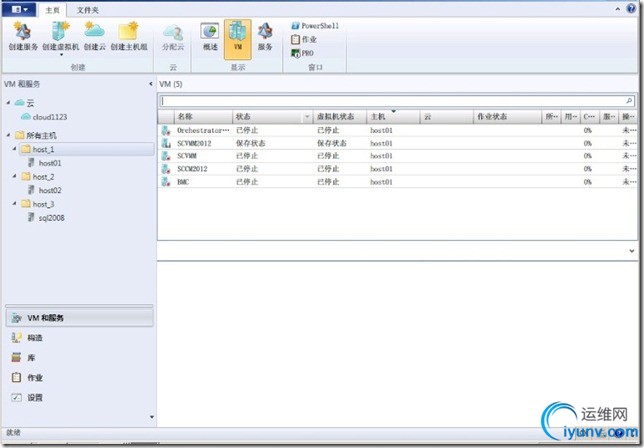Select host02 server in the tree

(45, 190)
